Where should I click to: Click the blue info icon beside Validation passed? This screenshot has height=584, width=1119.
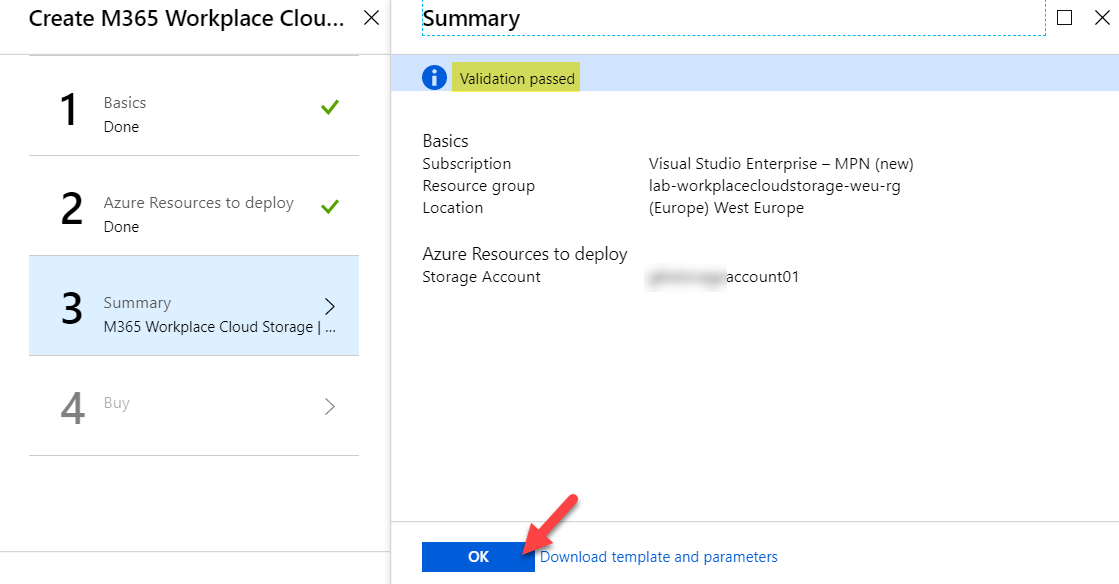click(434, 78)
